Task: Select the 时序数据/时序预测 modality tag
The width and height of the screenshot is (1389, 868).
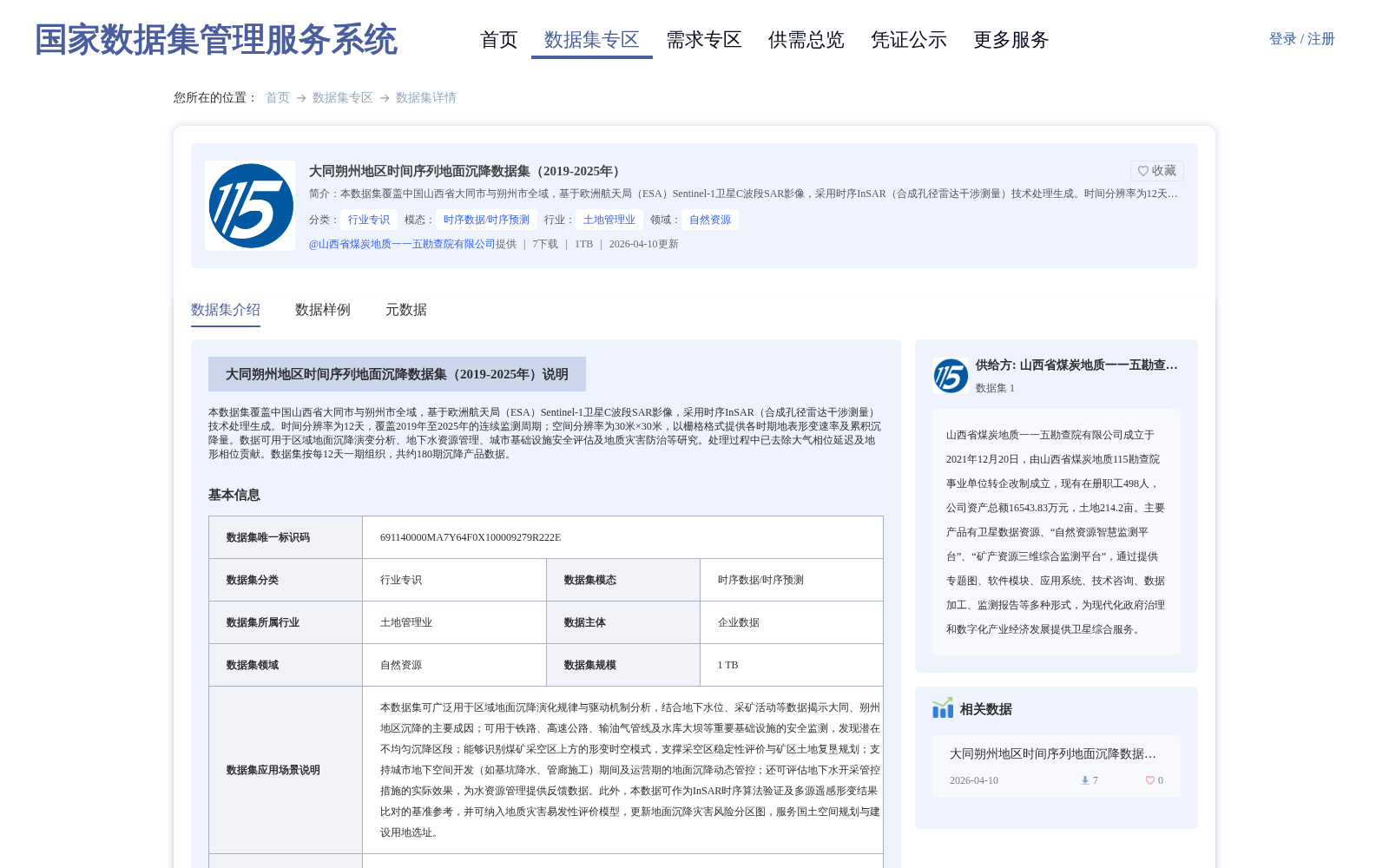Action: click(486, 220)
